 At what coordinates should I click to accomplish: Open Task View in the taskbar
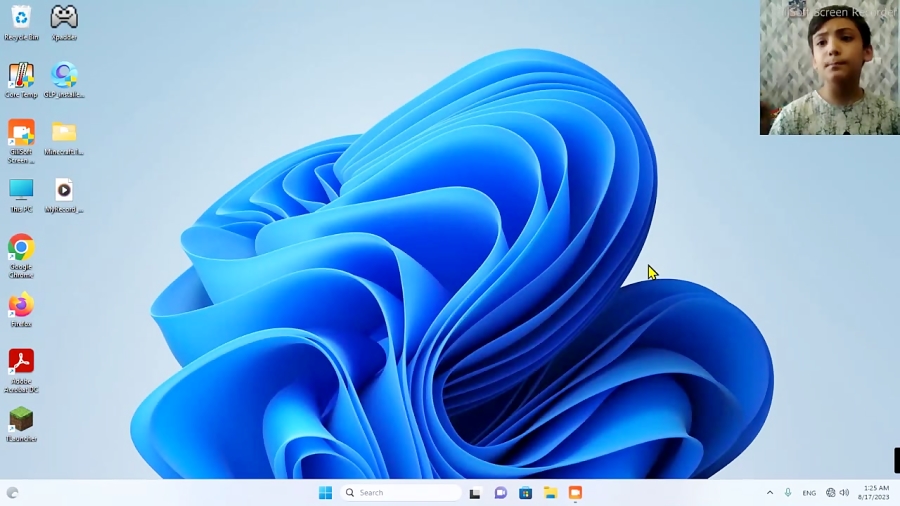pyautogui.click(x=475, y=493)
